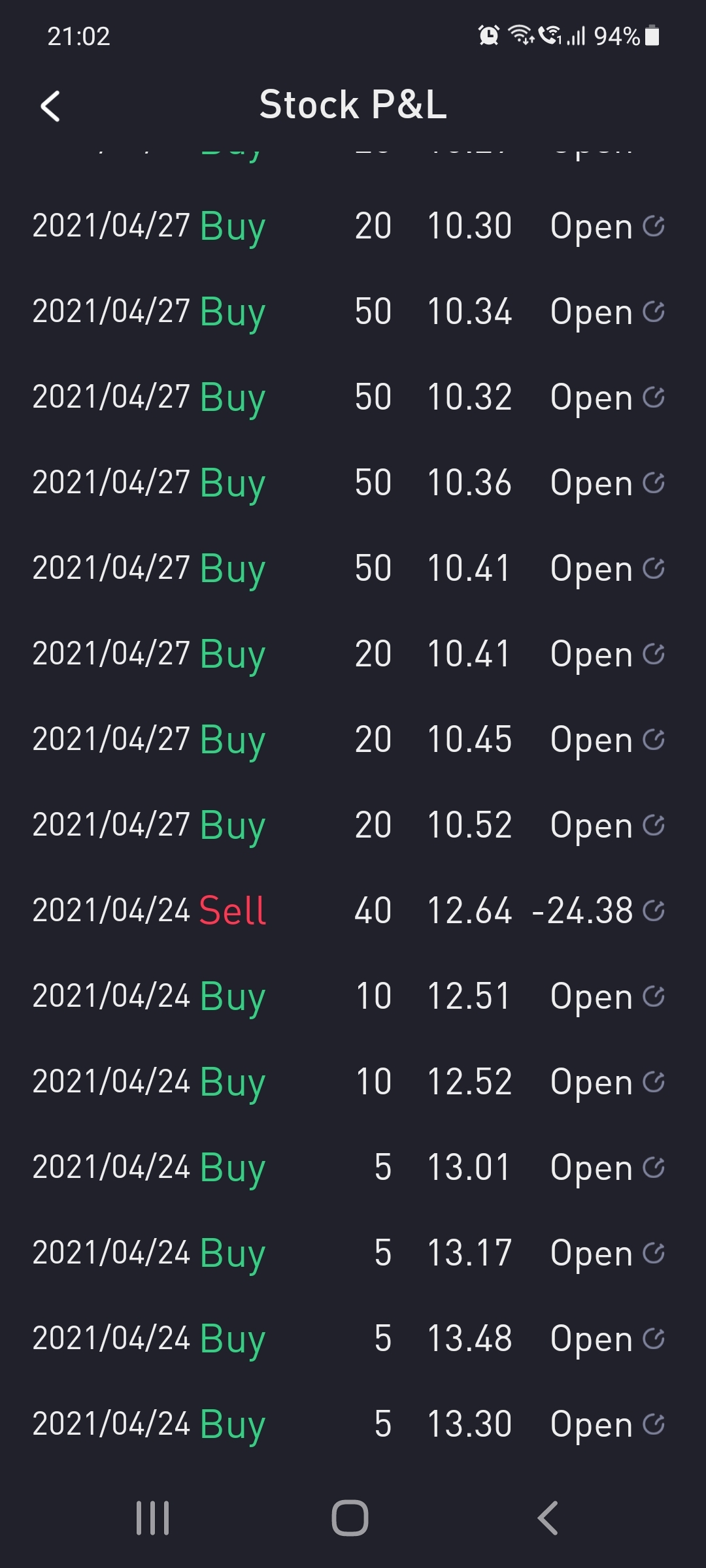This screenshot has width=706, height=1568.
Task: Tap share icon on the 13.01 buy row
Action: 653,1167
